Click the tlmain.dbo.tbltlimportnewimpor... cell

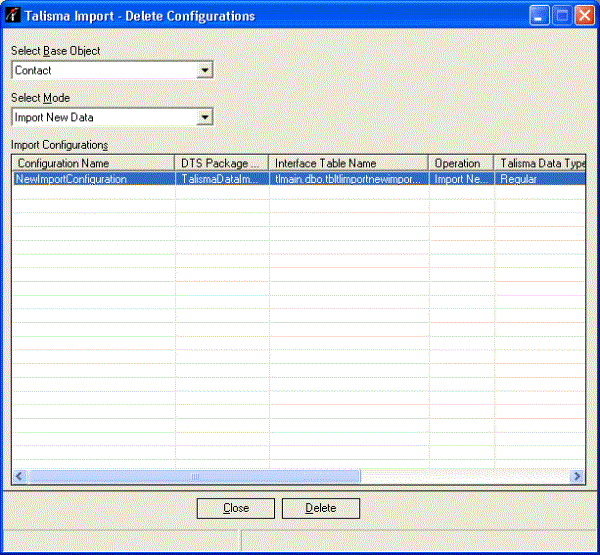(349, 179)
